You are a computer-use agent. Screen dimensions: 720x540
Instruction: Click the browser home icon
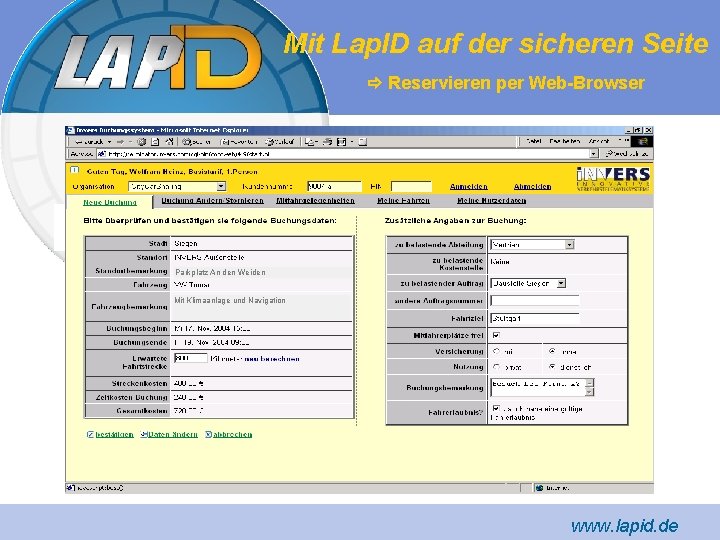169,142
